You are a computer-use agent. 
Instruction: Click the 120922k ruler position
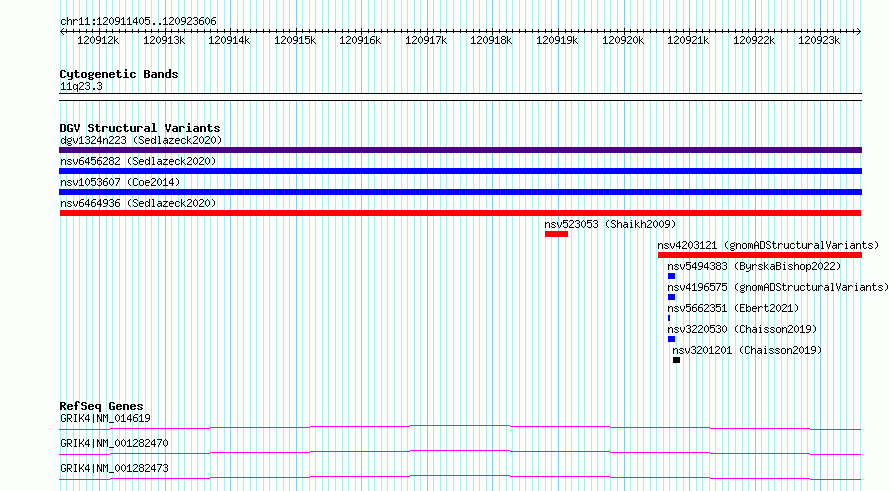click(754, 40)
